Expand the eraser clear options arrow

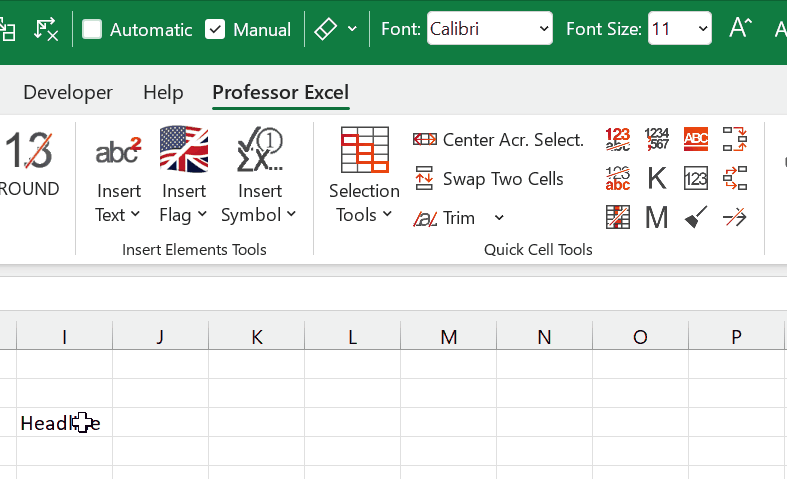point(352,29)
